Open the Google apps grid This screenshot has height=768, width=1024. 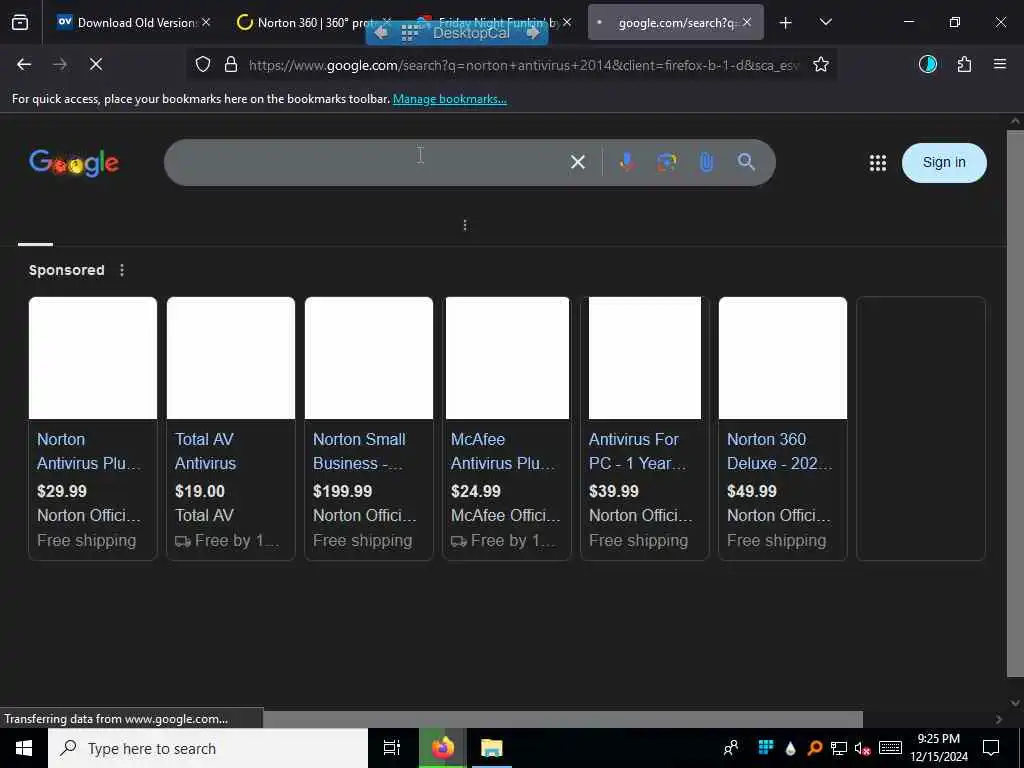click(x=878, y=163)
